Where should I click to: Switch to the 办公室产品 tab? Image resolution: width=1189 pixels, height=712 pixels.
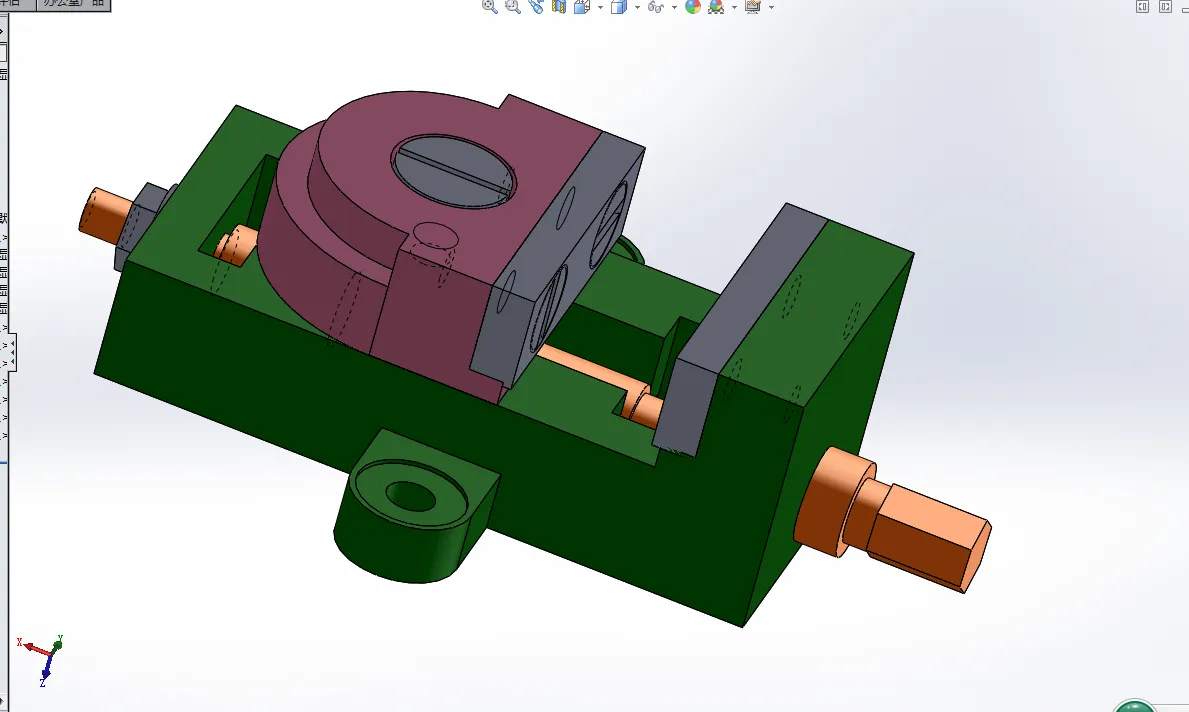74,4
